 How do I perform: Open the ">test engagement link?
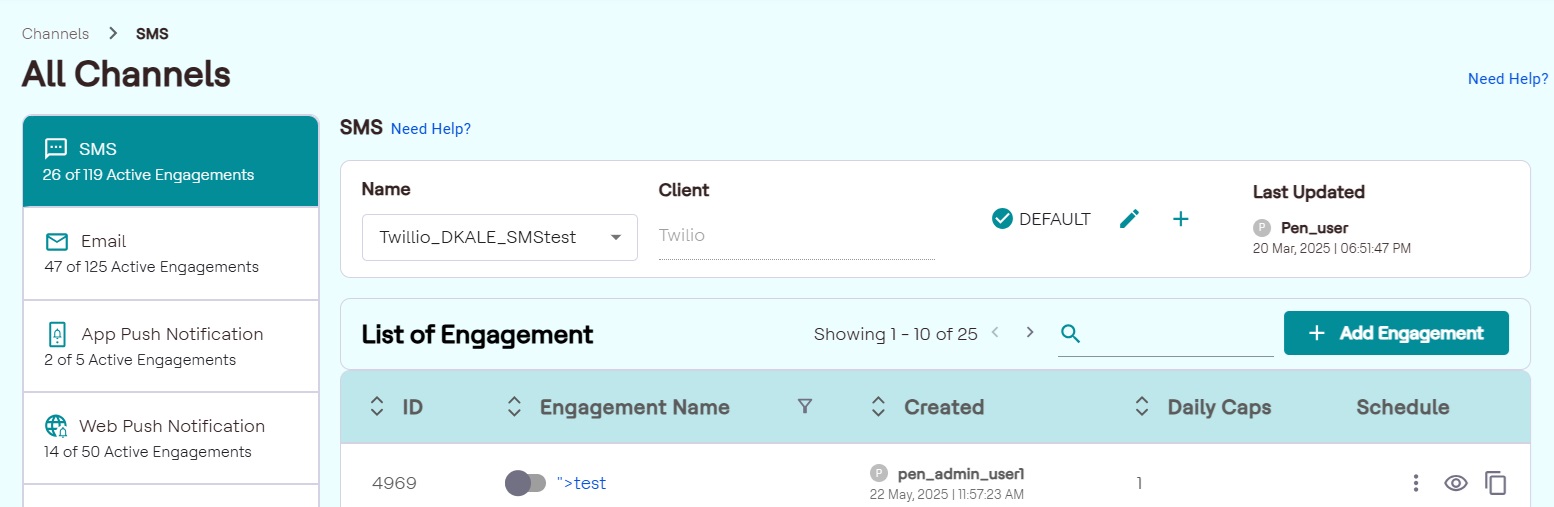point(581,483)
